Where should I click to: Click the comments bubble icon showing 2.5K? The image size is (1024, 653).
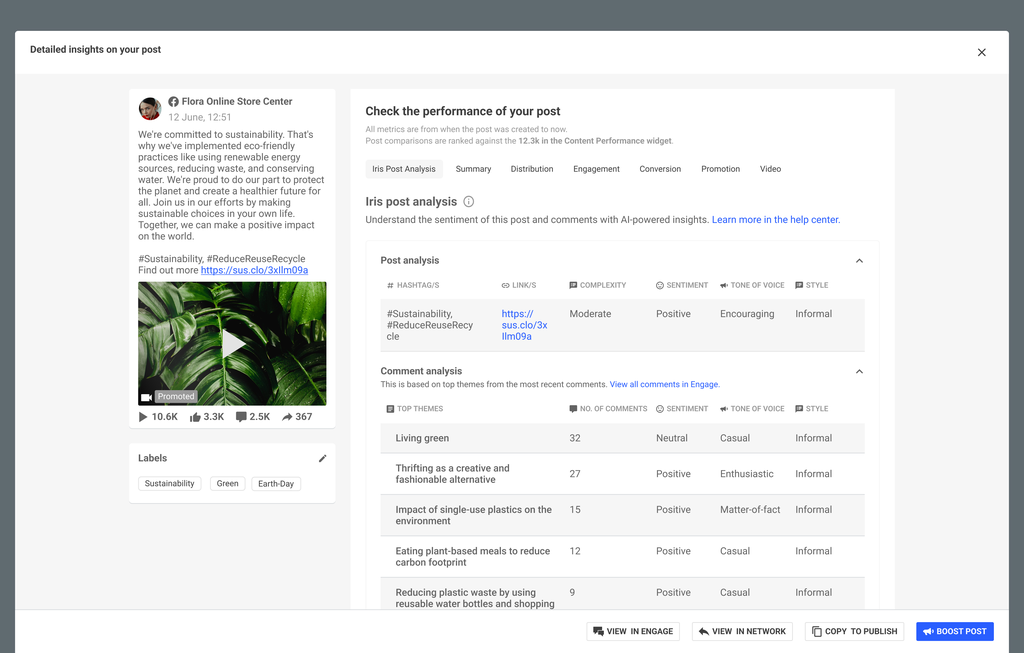[241, 417]
